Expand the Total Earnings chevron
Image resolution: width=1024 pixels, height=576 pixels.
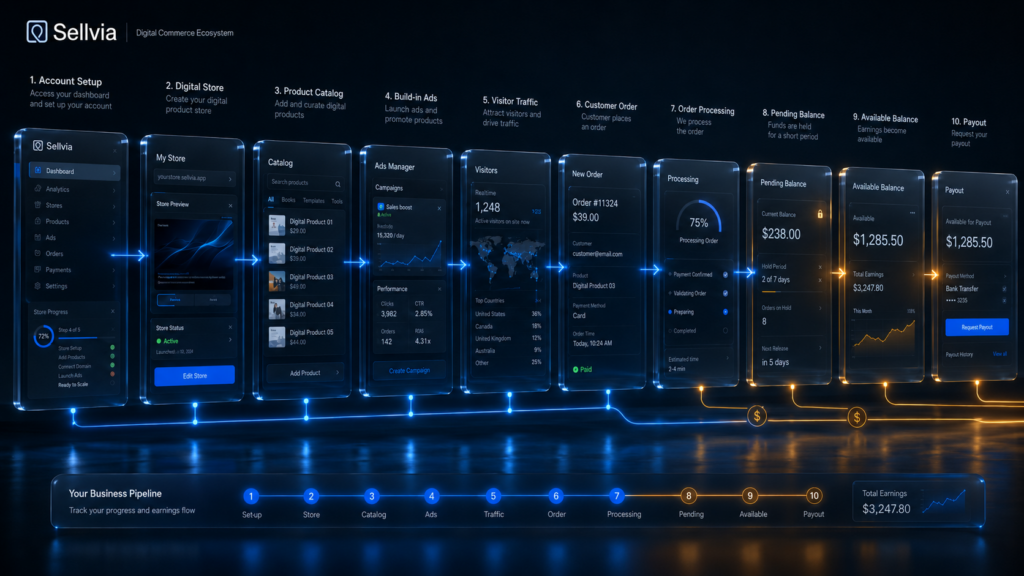click(x=913, y=275)
